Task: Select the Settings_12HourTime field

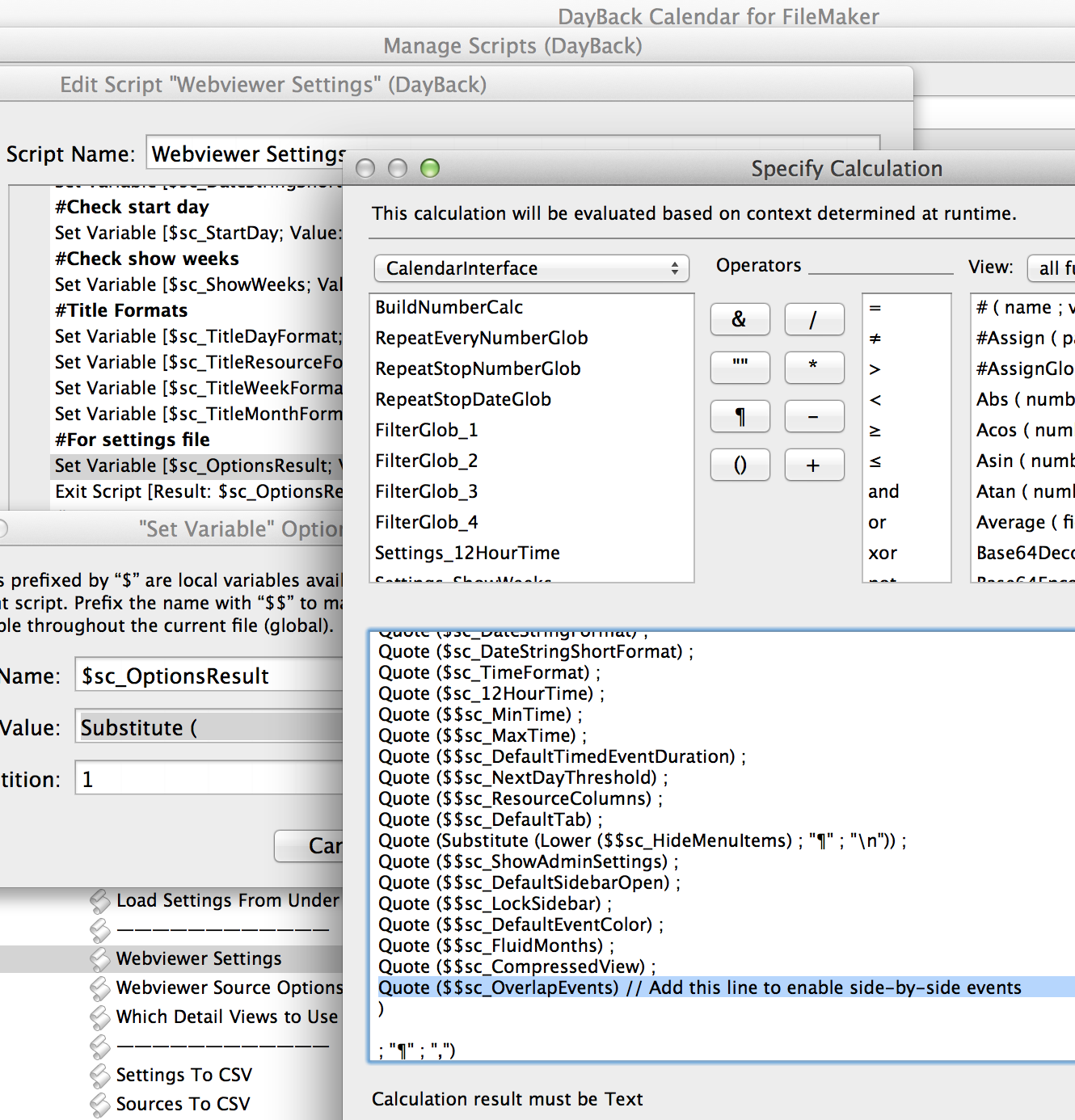Action: [x=467, y=553]
